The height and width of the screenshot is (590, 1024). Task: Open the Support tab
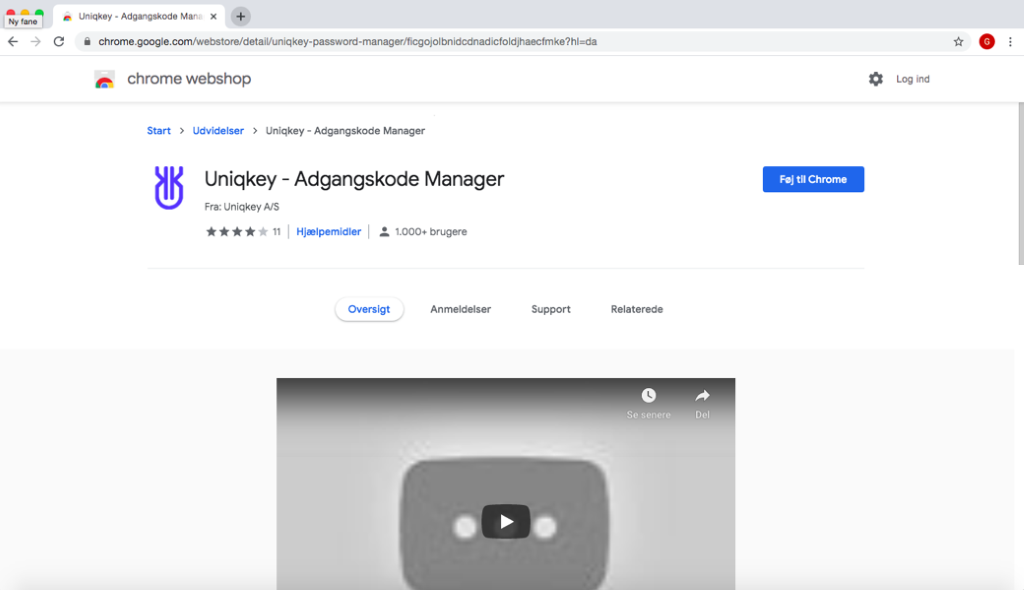click(551, 309)
